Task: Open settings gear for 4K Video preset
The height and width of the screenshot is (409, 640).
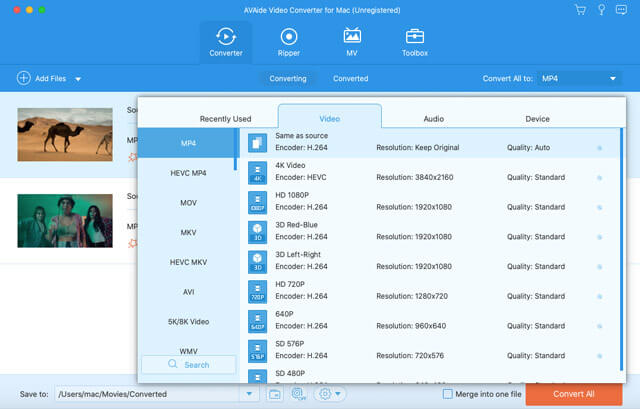Action: tap(600, 178)
